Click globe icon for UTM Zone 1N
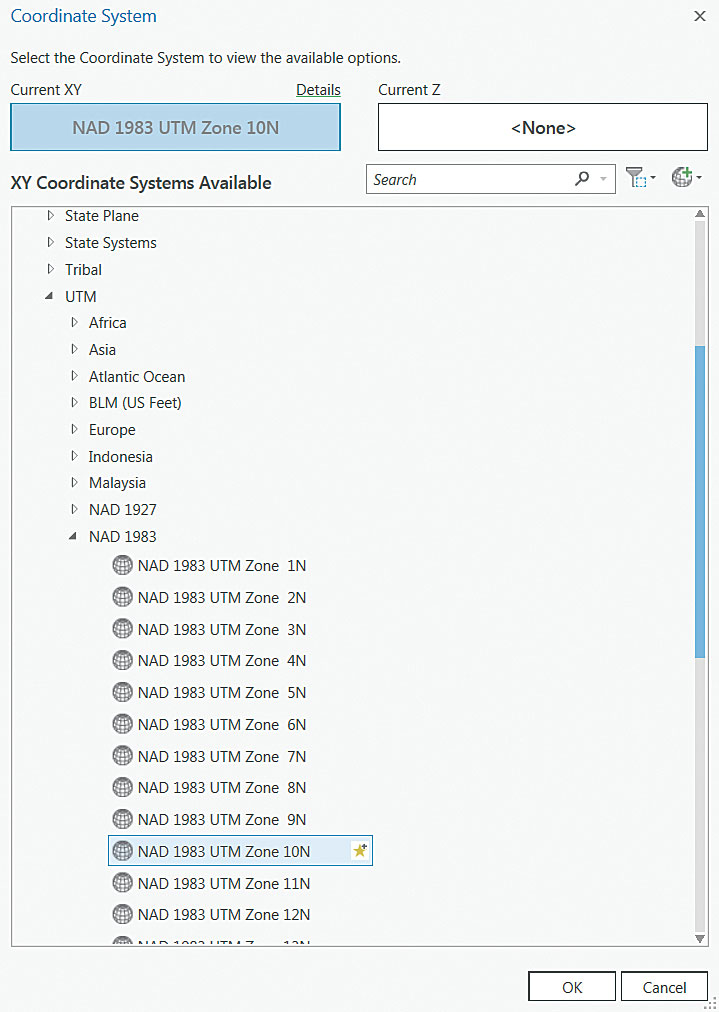The width and height of the screenshot is (719, 1012). coord(122,565)
